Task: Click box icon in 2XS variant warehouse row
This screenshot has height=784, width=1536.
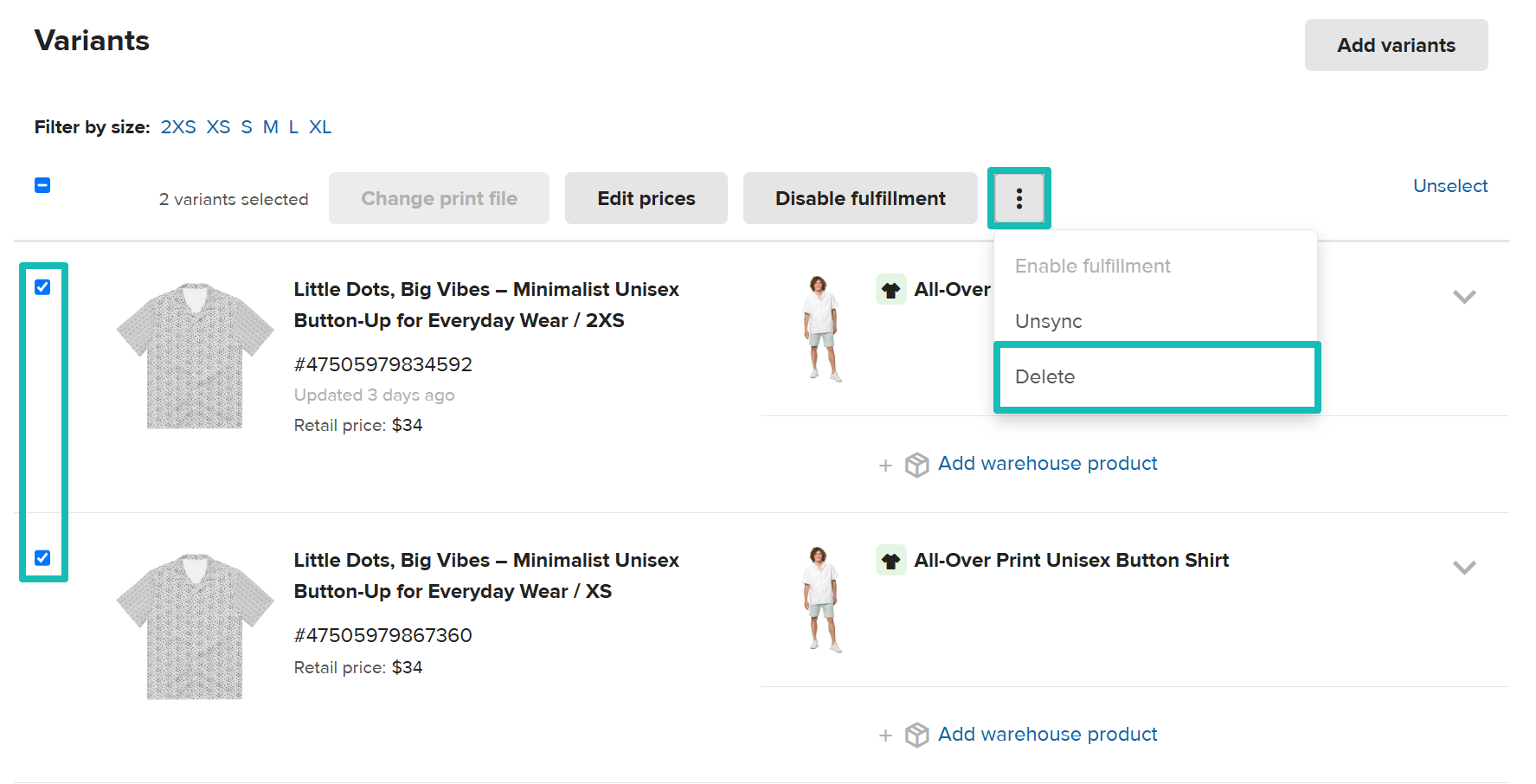Action: click(916, 465)
